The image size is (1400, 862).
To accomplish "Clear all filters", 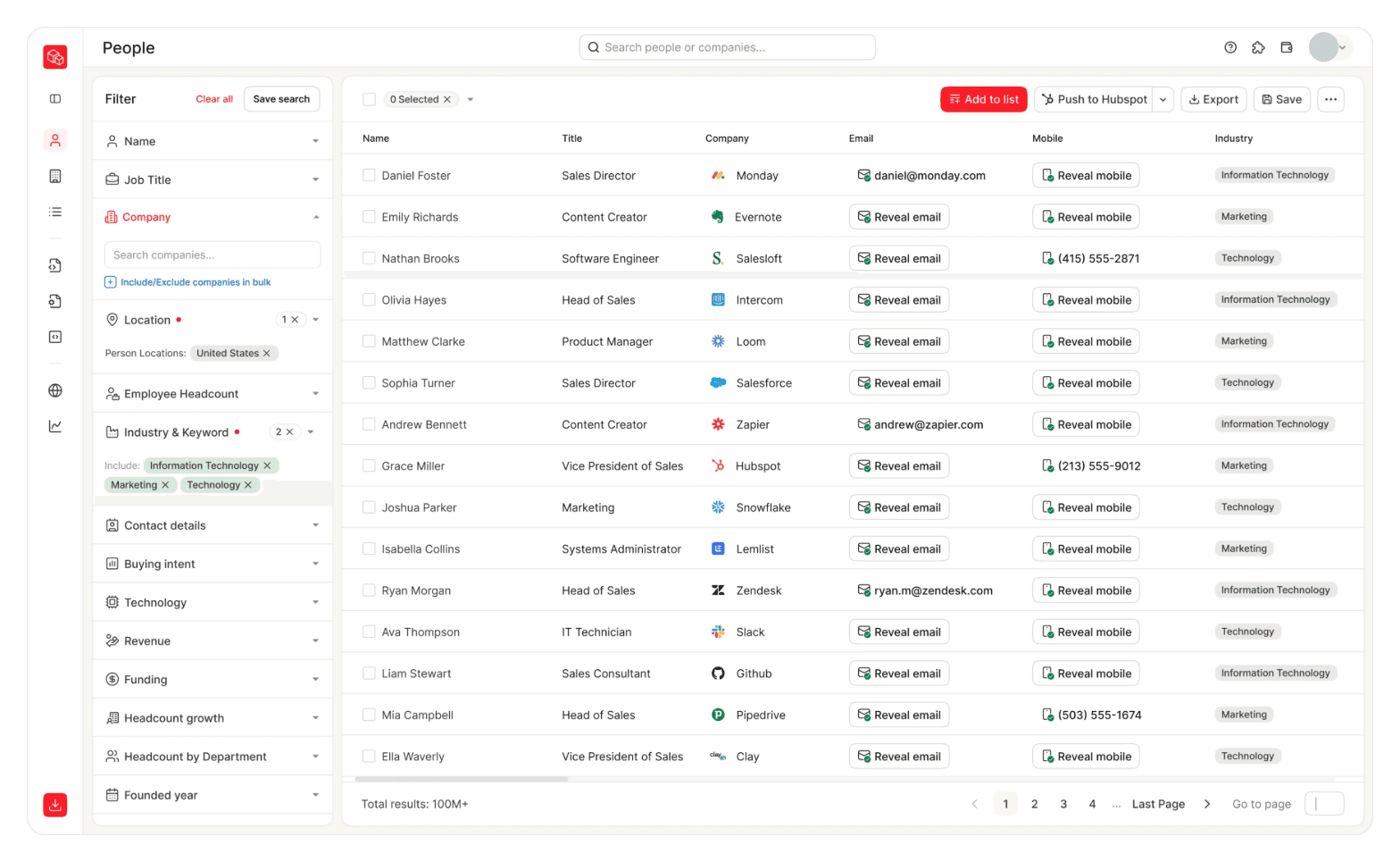I will 214,99.
